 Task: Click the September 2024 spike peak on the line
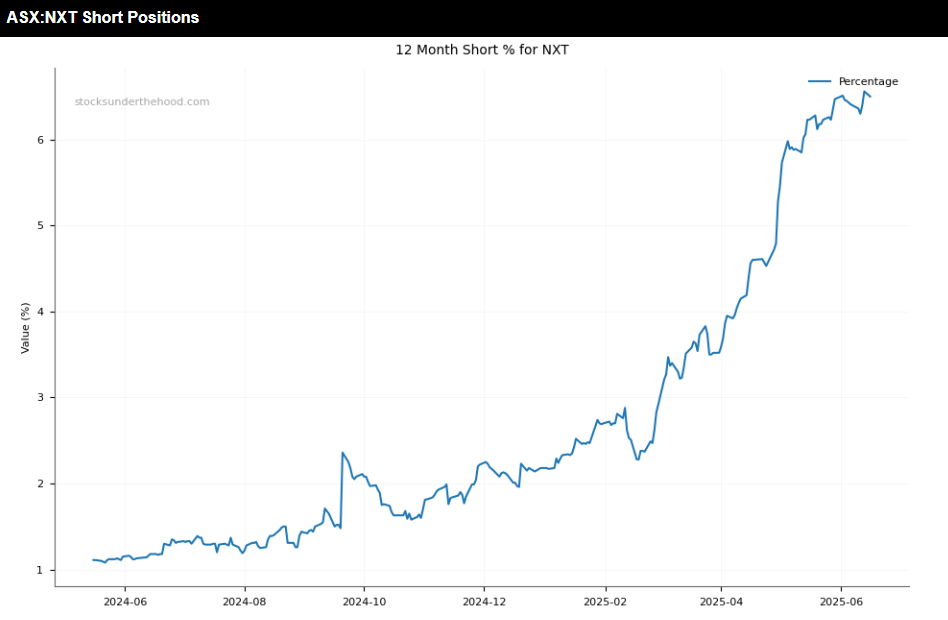pyautogui.click(x=343, y=452)
